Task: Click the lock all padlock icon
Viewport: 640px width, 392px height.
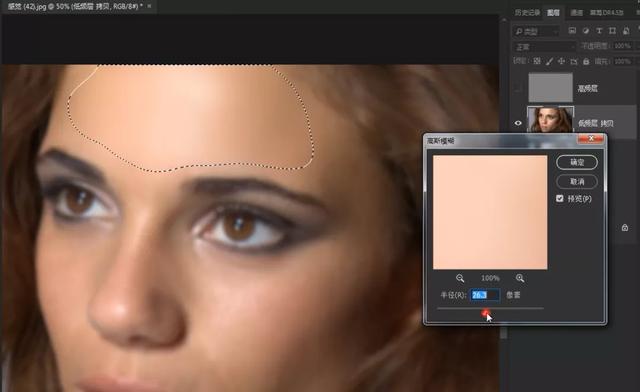Action: pyautogui.click(x=586, y=61)
